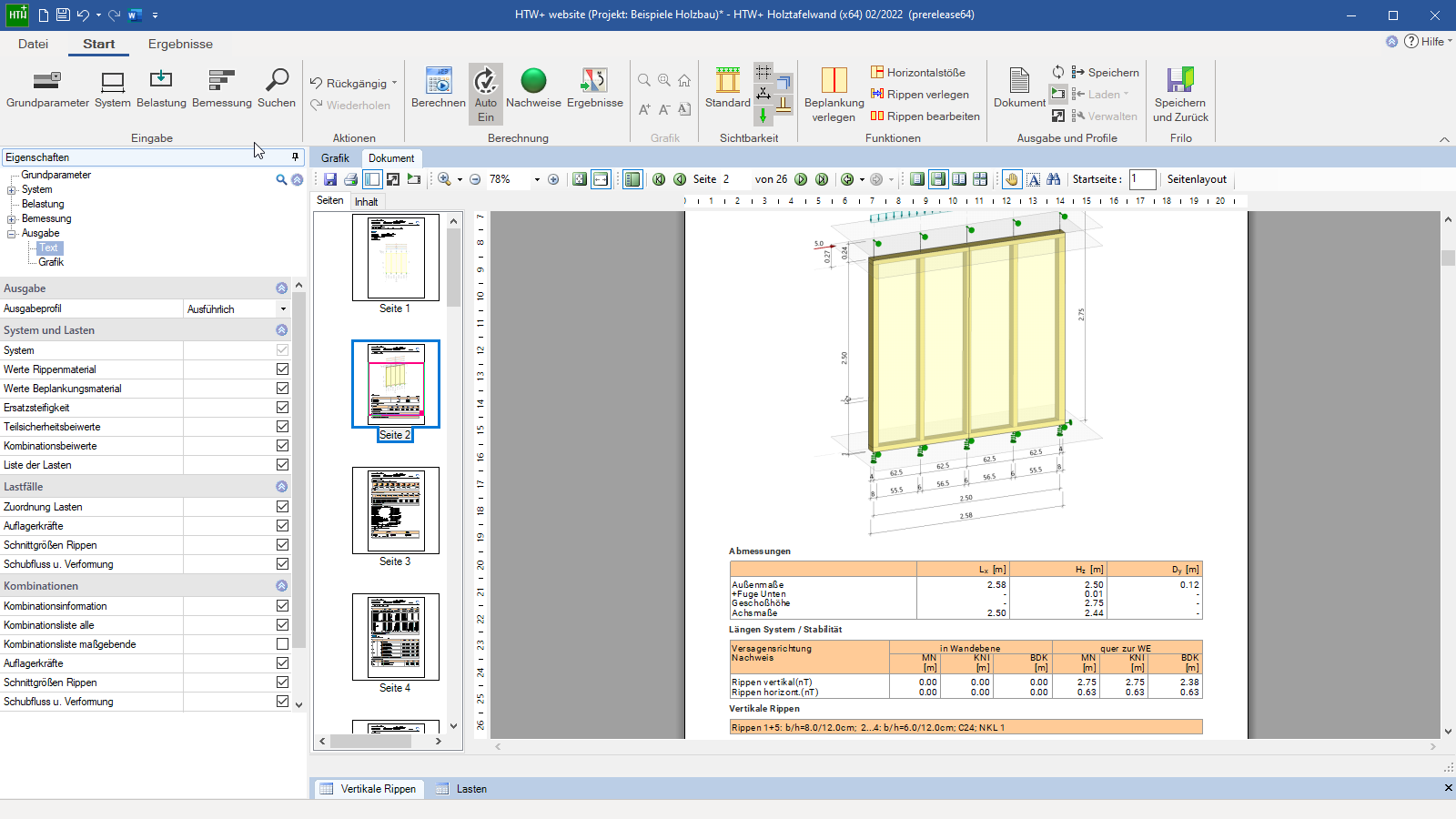Click the Rippen verlegen function
The width and height of the screenshot is (1456, 819).
pyautogui.click(x=920, y=95)
